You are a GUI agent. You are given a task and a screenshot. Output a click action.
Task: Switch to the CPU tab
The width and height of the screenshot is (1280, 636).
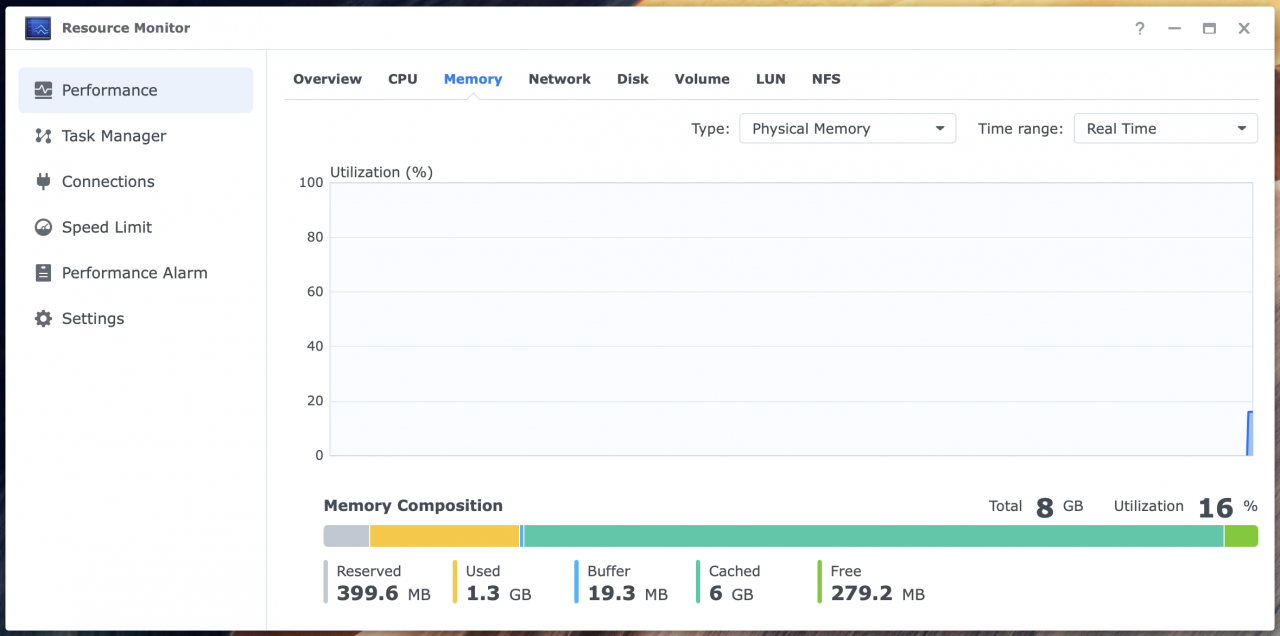click(402, 79)
